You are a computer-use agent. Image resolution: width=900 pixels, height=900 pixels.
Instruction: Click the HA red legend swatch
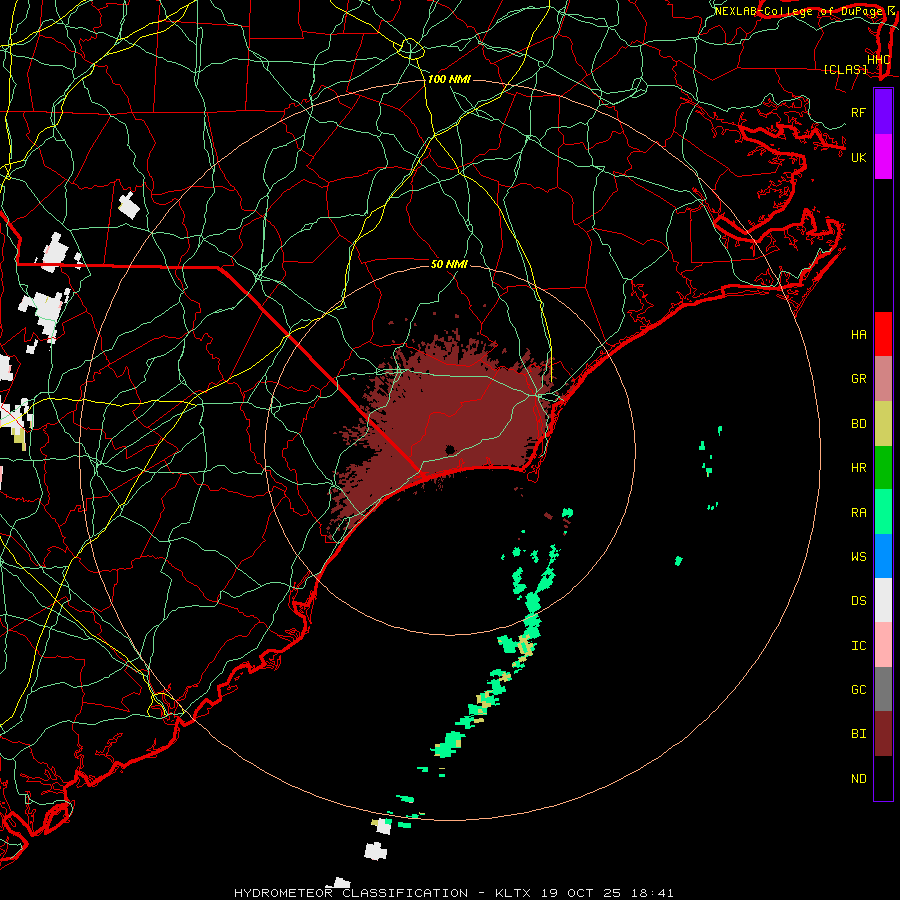click(x=883, y=334)
